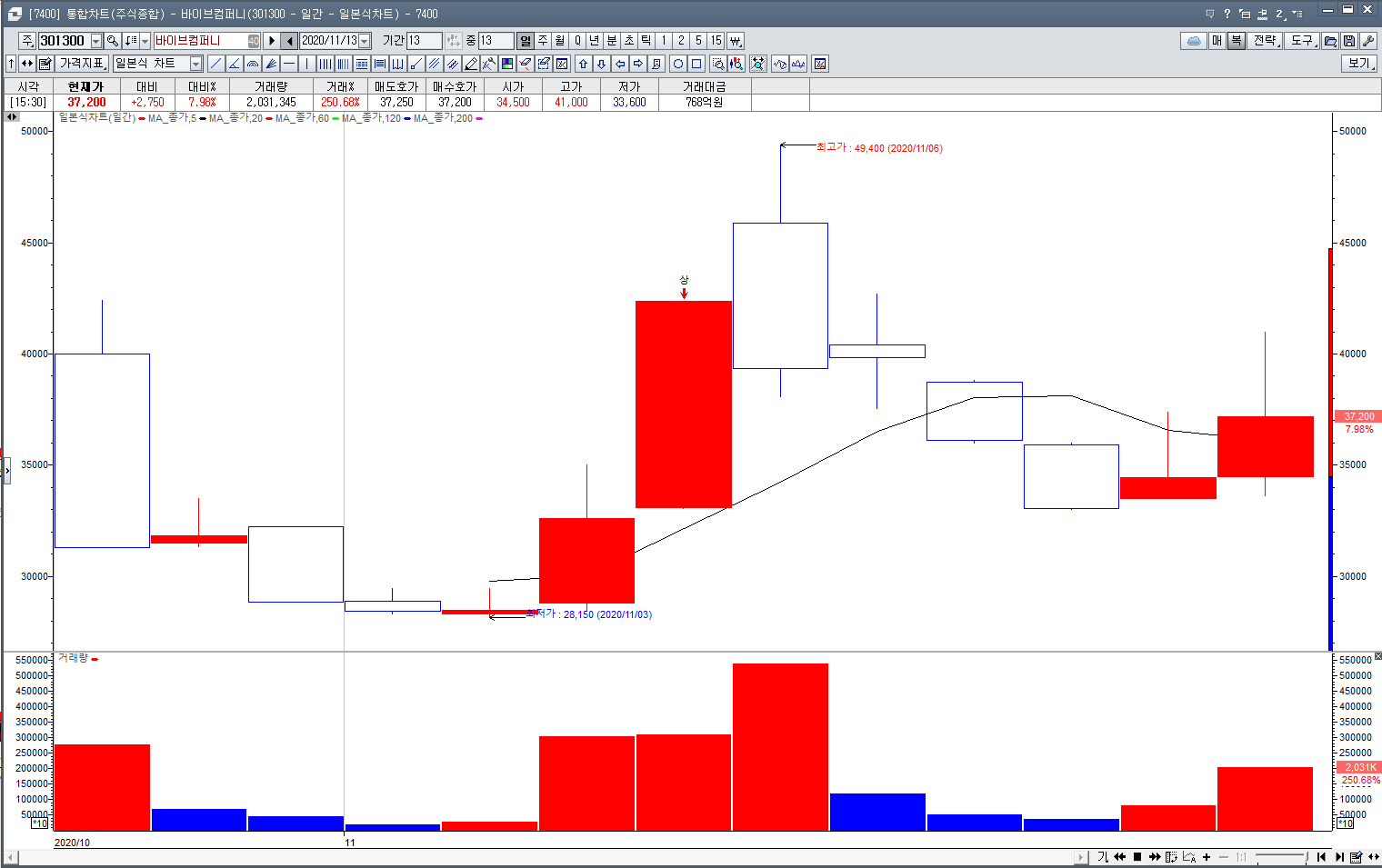Toggle the 복 button in top toolbar
This screenshot has height=868, width=1382.
coord(1237,41)
